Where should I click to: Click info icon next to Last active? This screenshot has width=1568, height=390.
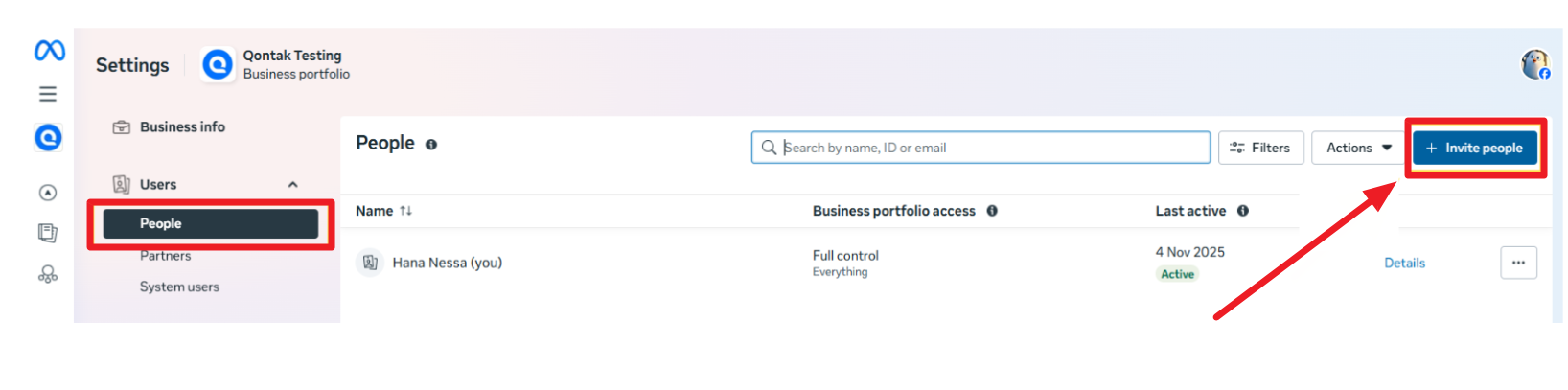coord(1243,211)
